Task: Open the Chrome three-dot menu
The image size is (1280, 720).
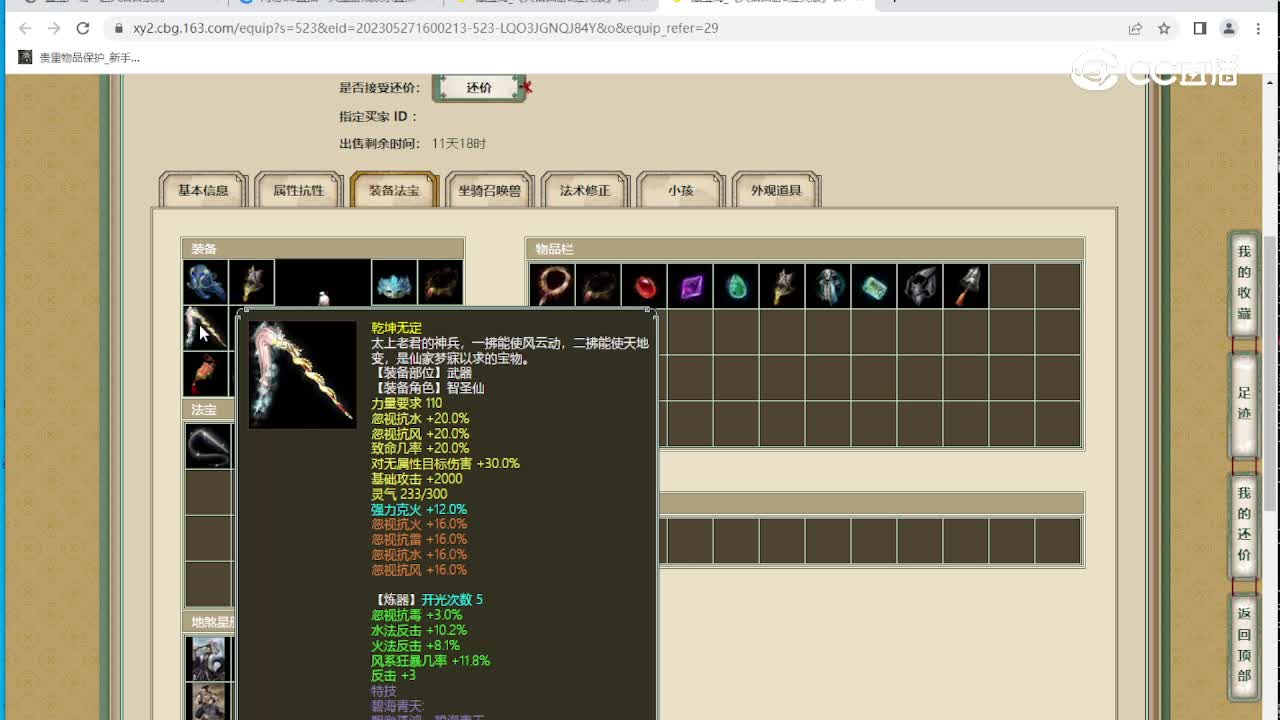Action: pos(1258,28)
